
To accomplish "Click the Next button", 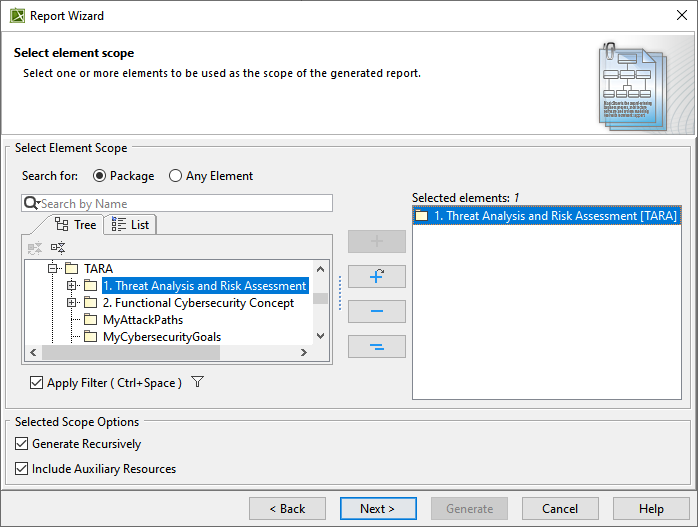I will point(378,509).
